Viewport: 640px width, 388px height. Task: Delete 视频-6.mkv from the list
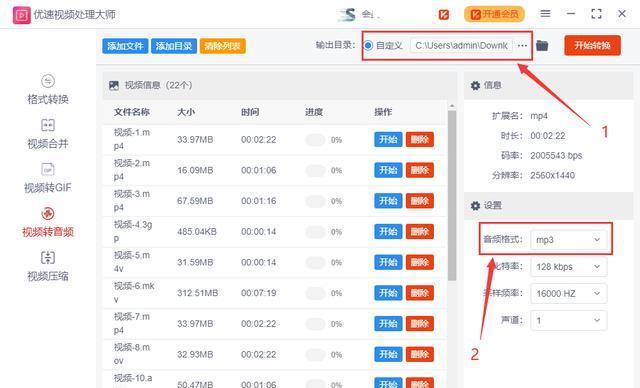(x=420, y=293)
